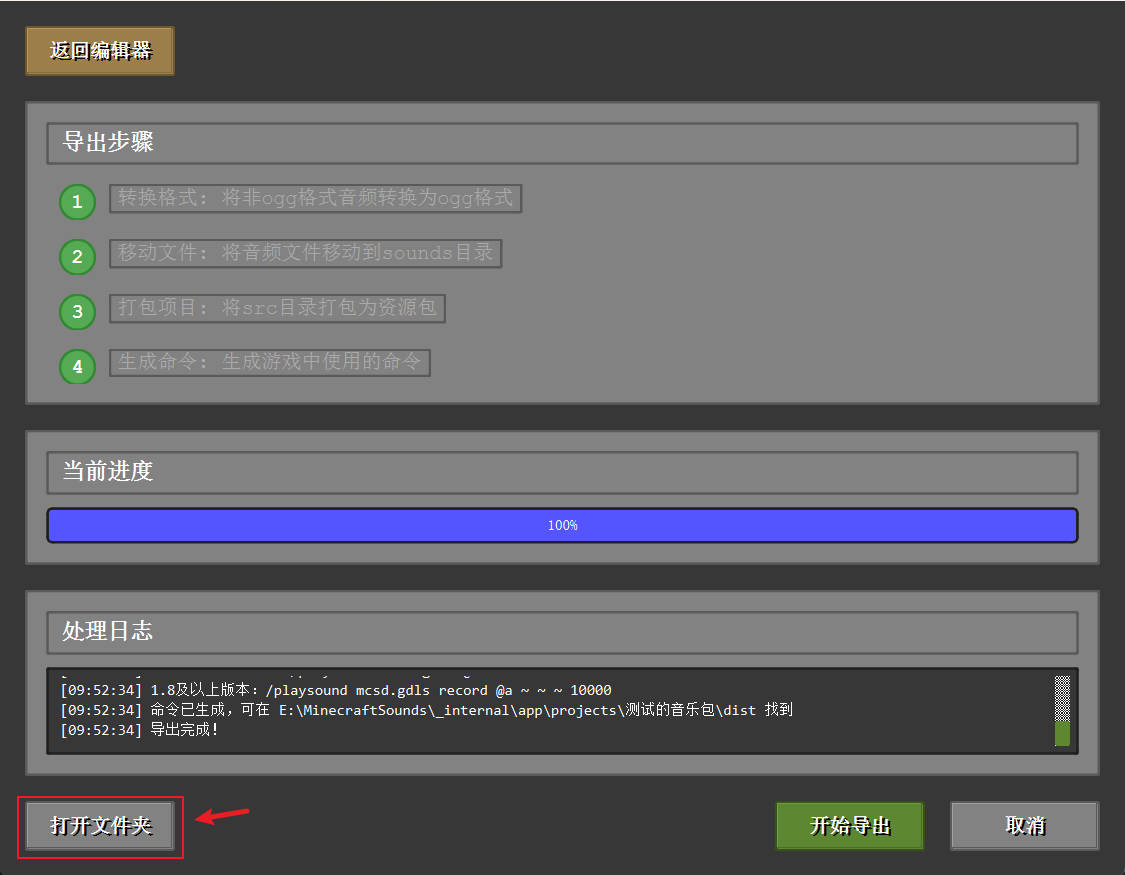Viewport: 1125px width, 875px height.
Task: Open the export folder with 打开文件夹
Action: 101,826
